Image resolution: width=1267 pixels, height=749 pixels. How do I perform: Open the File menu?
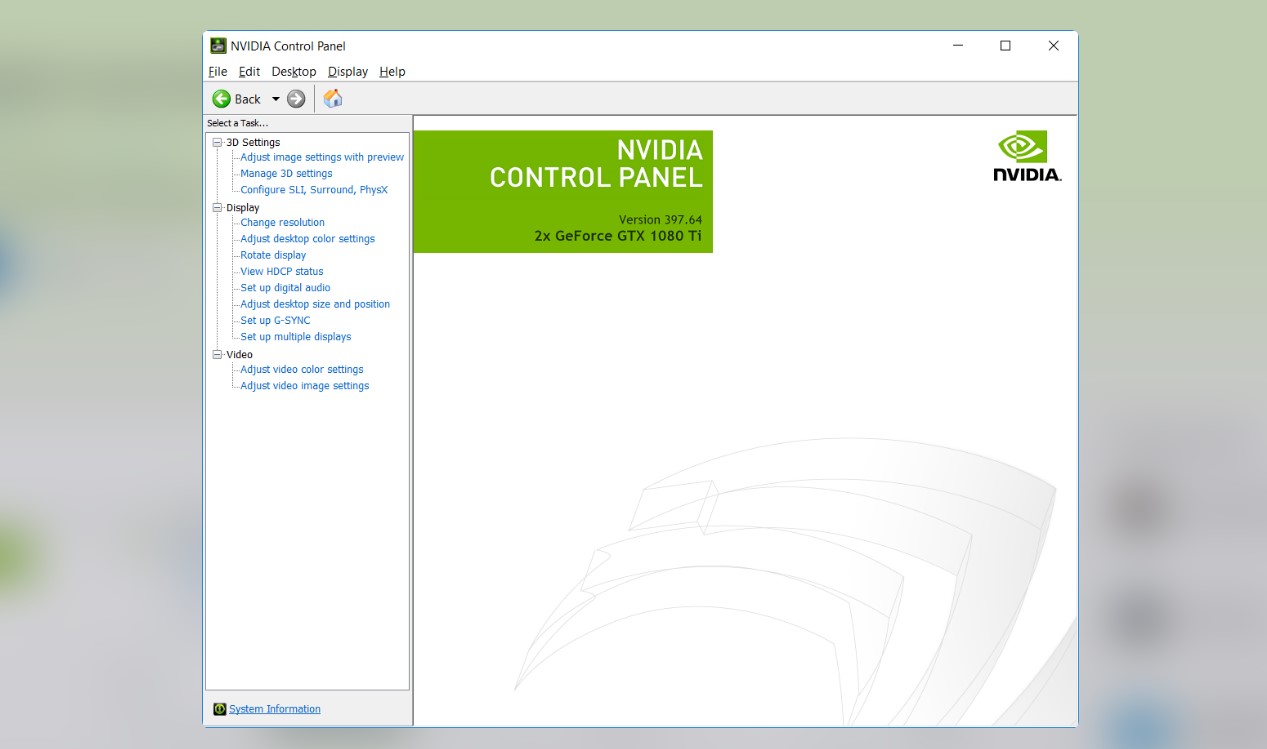pos(218,72)
